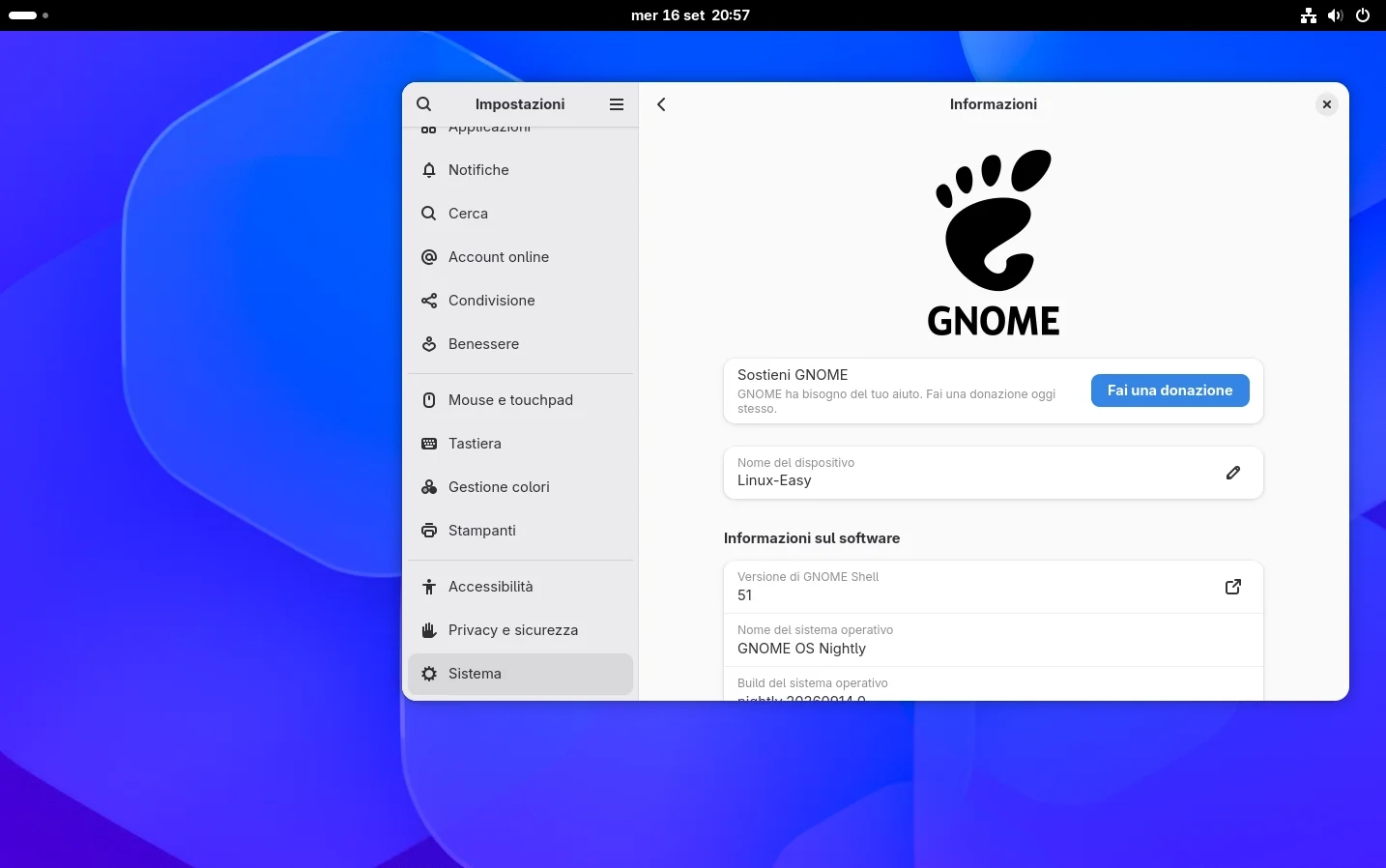Select Benessere in sidebar
The height and width of the screenshot is (868, 1386).
521,344
